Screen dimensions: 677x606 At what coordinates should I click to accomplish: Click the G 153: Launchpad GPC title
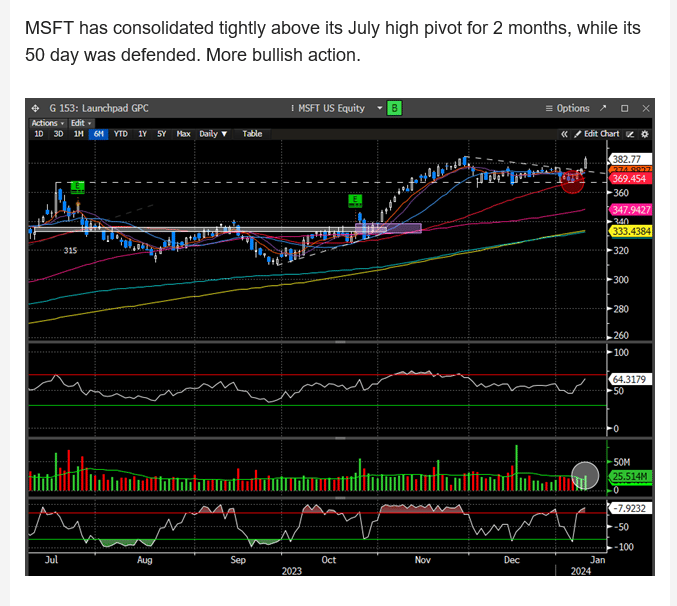tap(99, 108)
